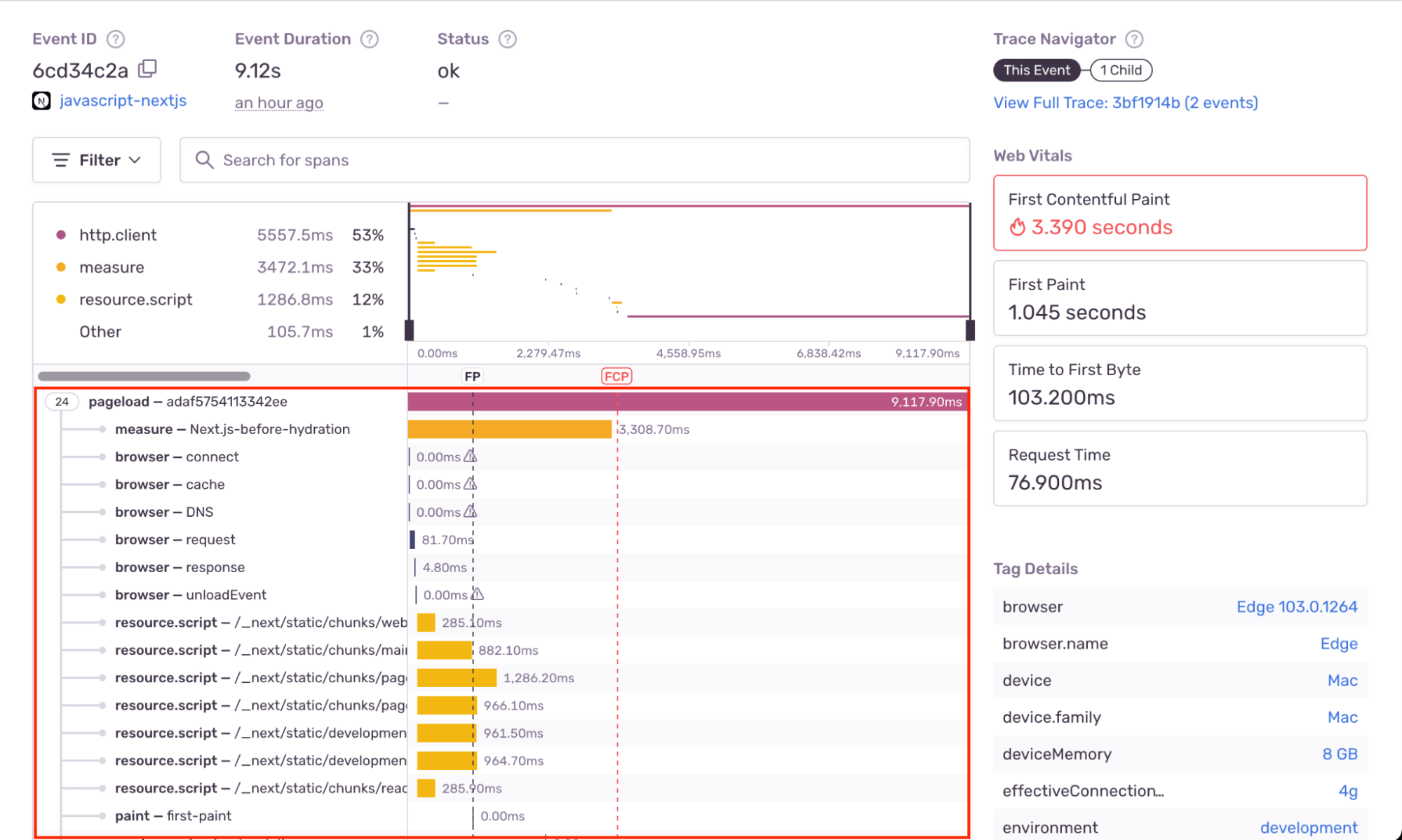Viewport: 1402px width, 840px height.
Task: Click the flame icon beside 3.390 seconds
Action: [x=1017, y=226]
